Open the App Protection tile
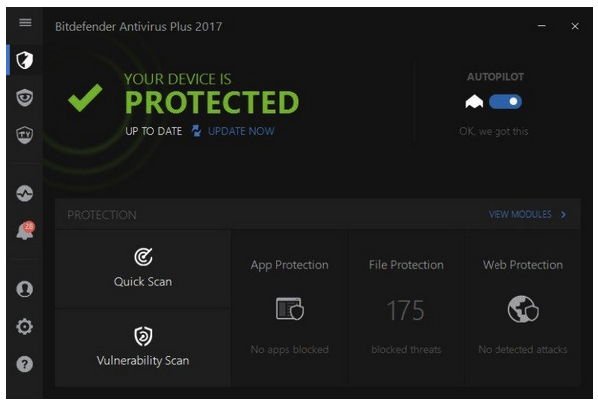598x405 pixels. pyautogui.click(x=290, y=308)
